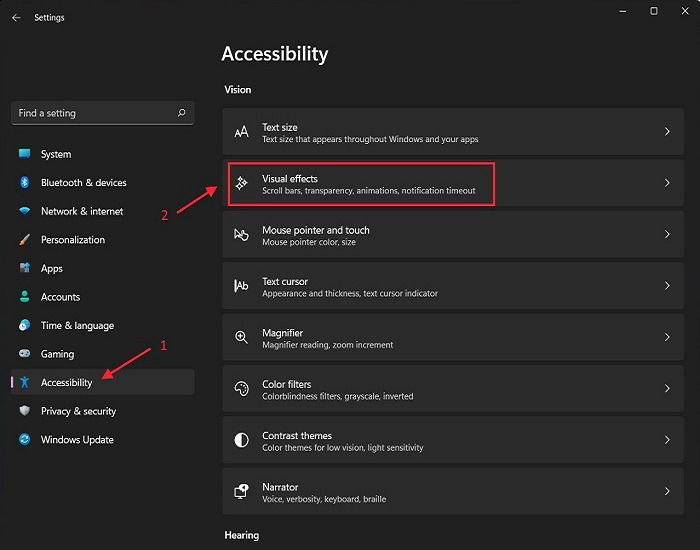Screen dimensions: 700x550
Task: Click the Bluetooth icon in sidebar
Action: click(x=25, y=182)
